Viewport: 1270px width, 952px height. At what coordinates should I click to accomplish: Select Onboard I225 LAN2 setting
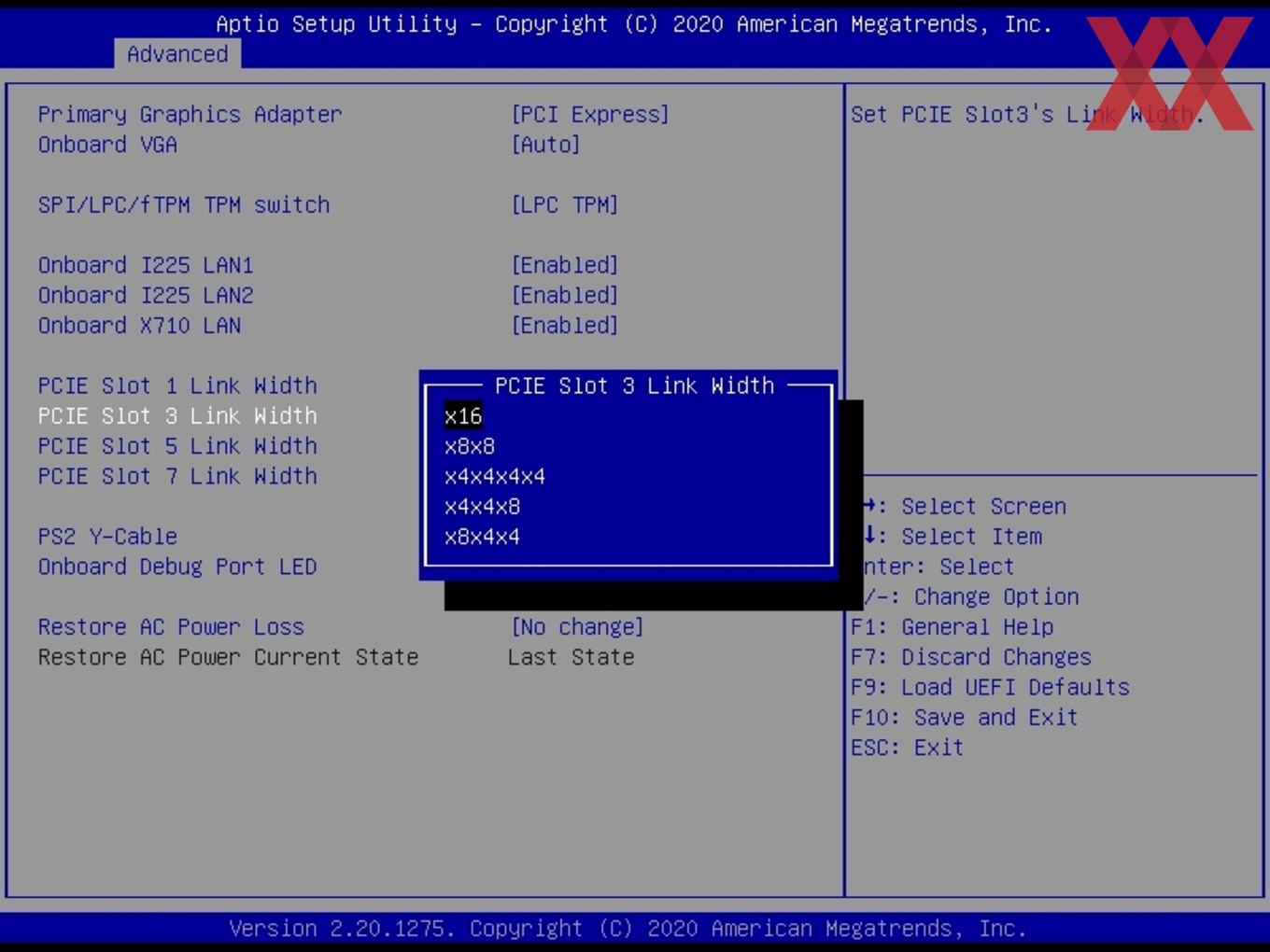(x=146, y=296)
